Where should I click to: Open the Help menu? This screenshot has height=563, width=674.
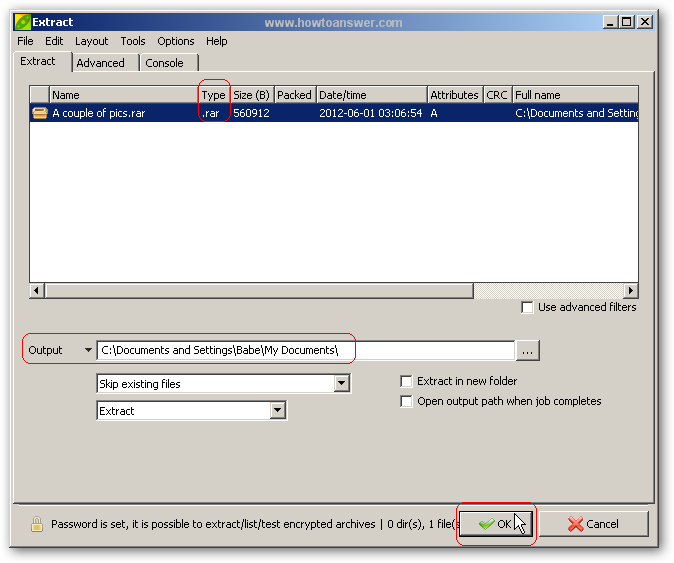click(217, 41)
